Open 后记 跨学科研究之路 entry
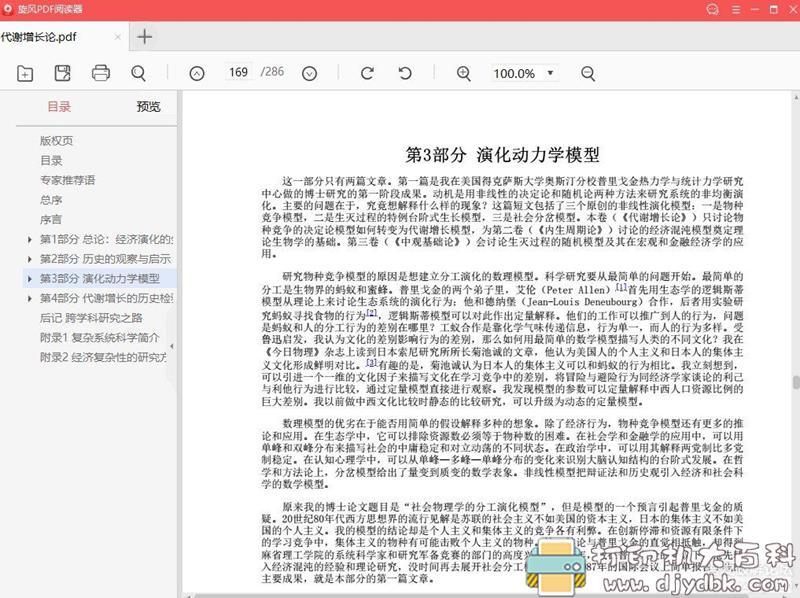This screenshot has width=800, height=598. (91, 318)
